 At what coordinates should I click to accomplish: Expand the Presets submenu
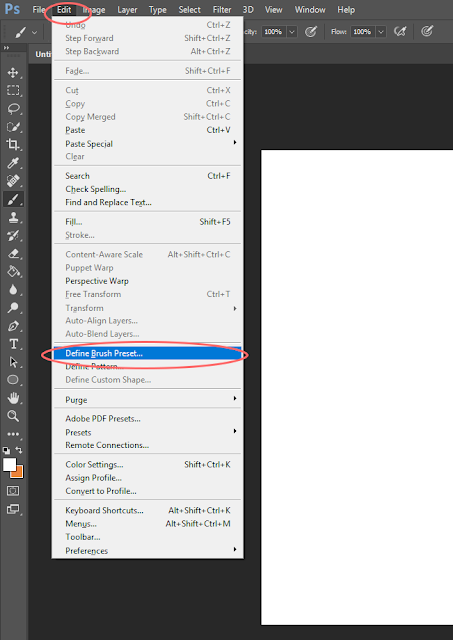[148, 432]
